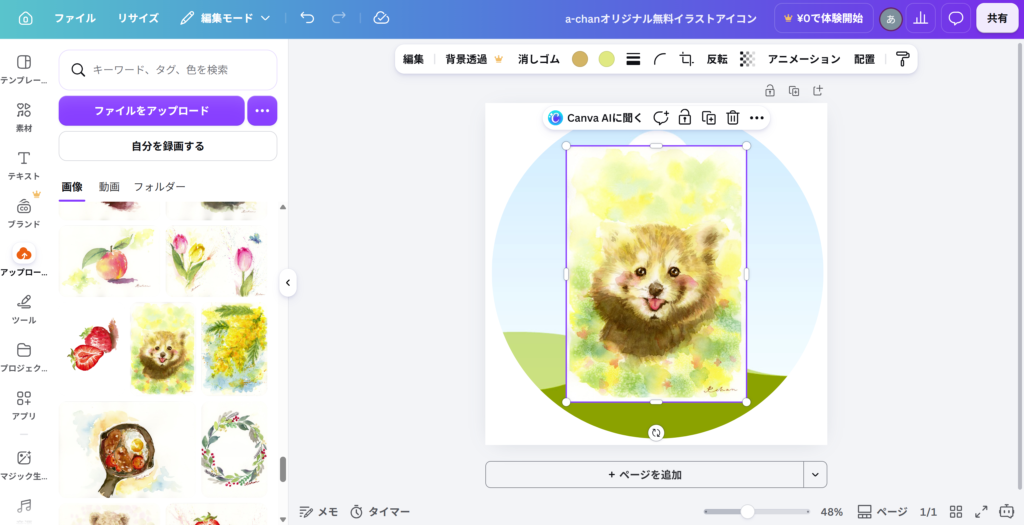Open the アプリ panel
The image size is (1024, 525).
pos(24,406)
